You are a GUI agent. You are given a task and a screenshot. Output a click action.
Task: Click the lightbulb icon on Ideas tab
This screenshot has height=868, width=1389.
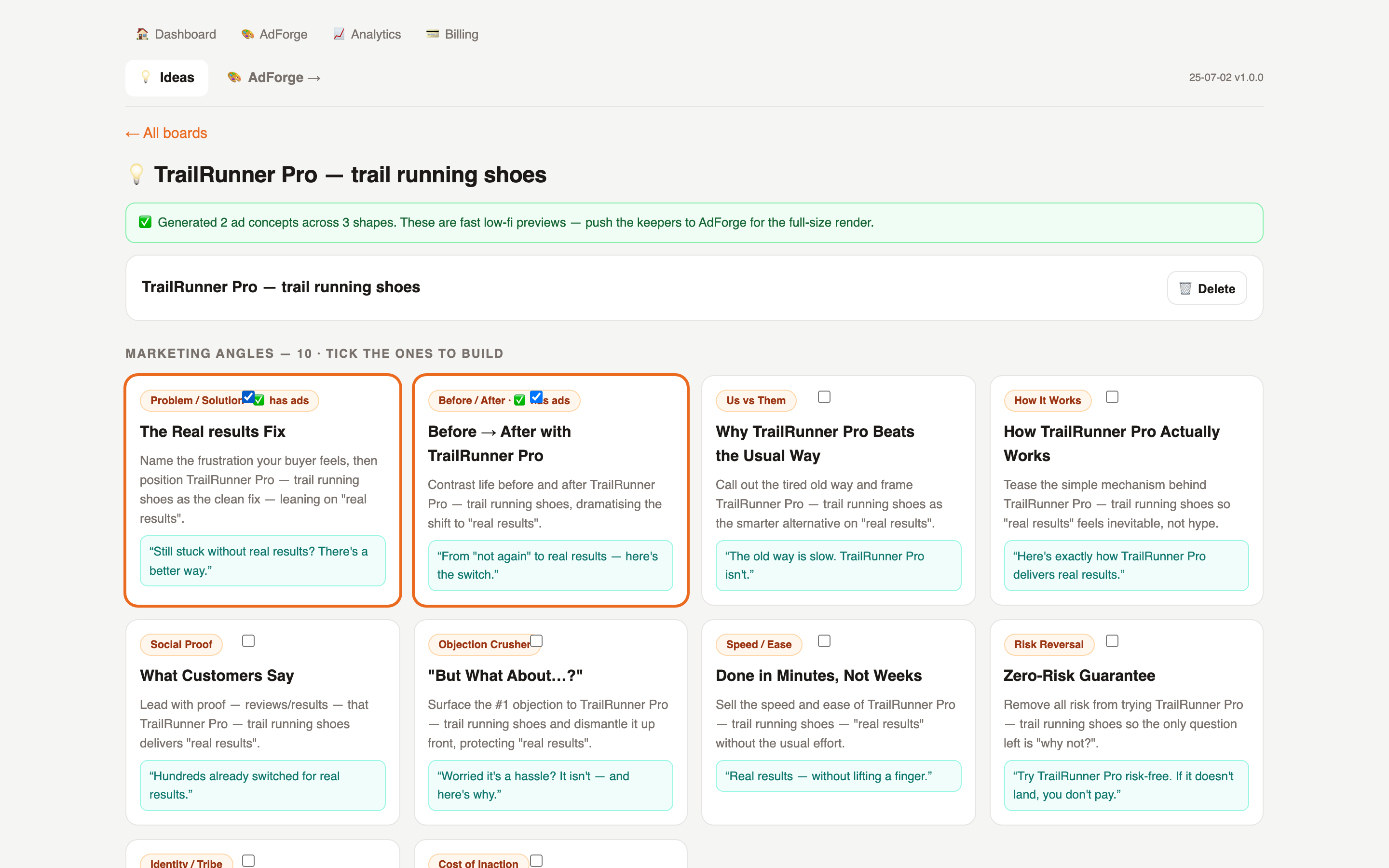146,77
